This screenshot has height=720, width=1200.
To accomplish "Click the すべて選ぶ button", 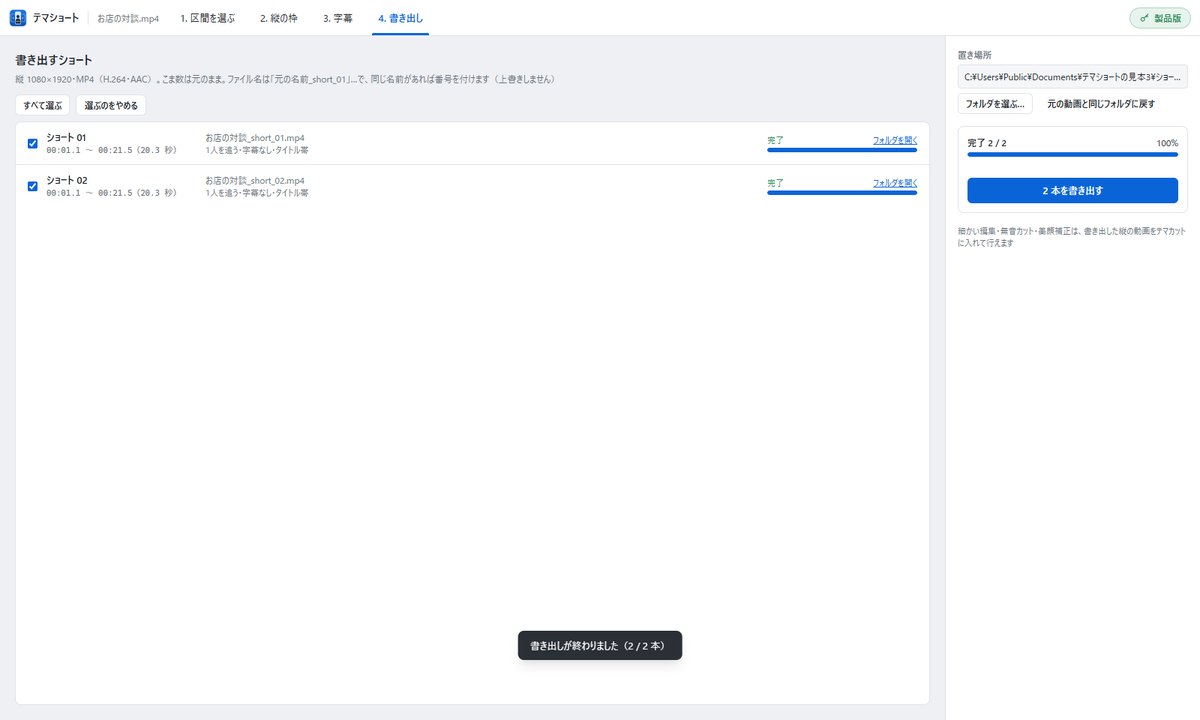I will (x=43, y=105).
